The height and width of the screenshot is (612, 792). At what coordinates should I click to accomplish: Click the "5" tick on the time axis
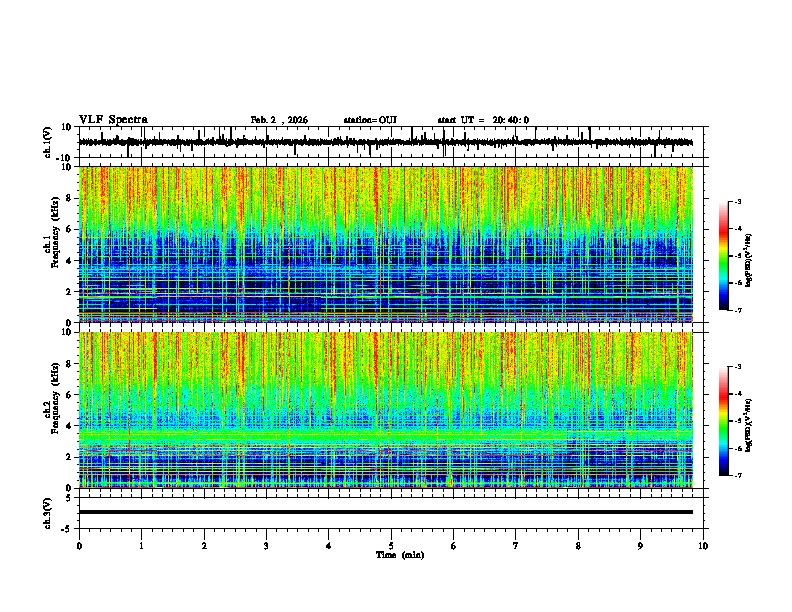point(391,546)
